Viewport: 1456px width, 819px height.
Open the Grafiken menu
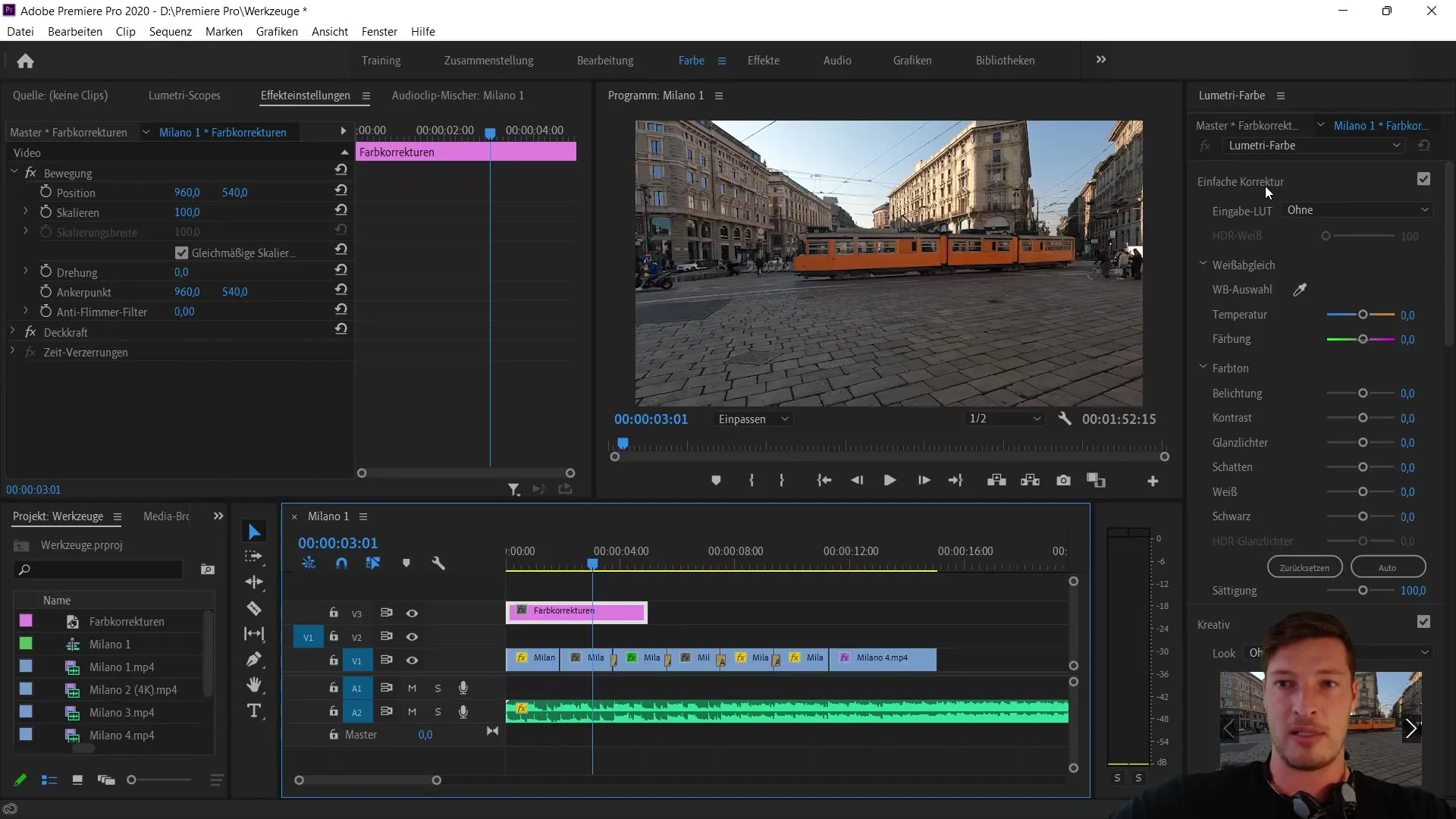[x=277, y=32]
